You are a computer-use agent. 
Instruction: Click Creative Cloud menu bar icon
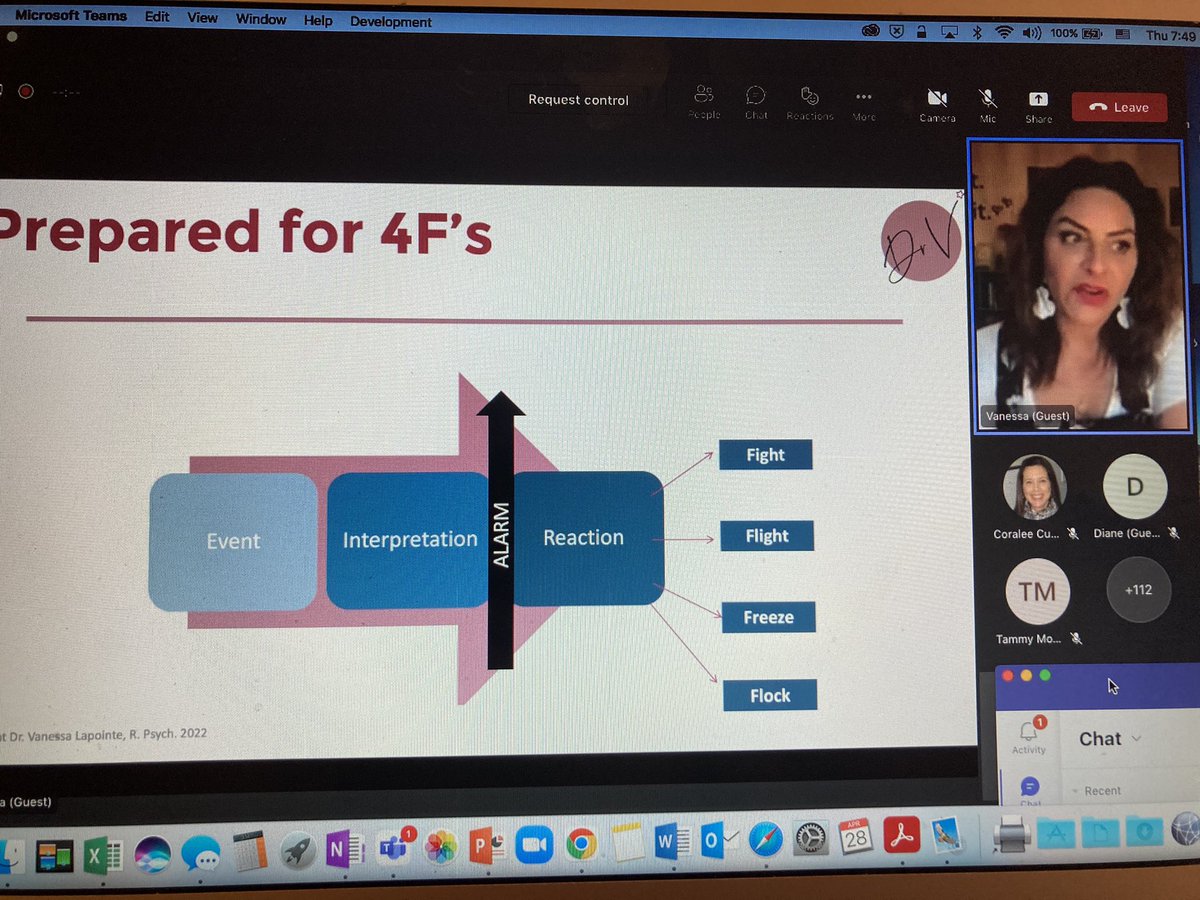871,31
